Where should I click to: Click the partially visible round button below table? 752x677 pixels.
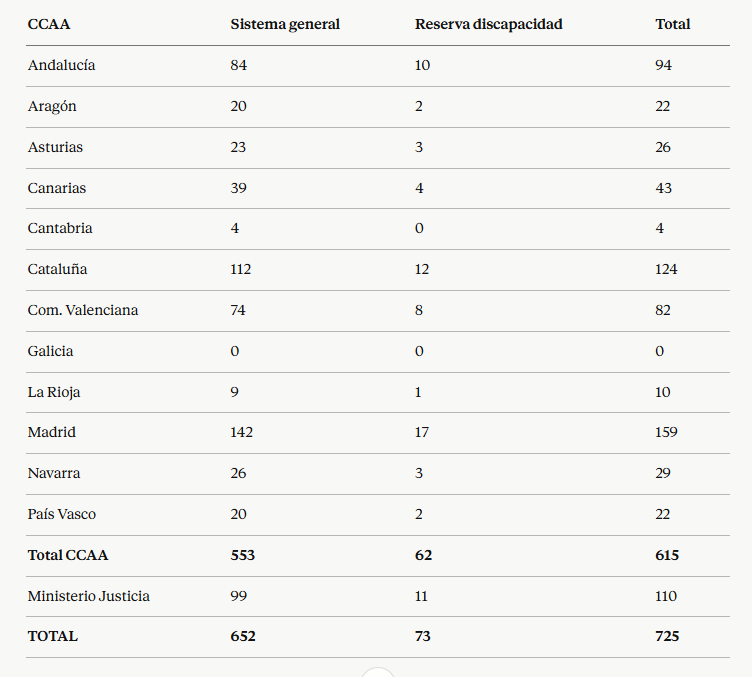pos(378,672)
